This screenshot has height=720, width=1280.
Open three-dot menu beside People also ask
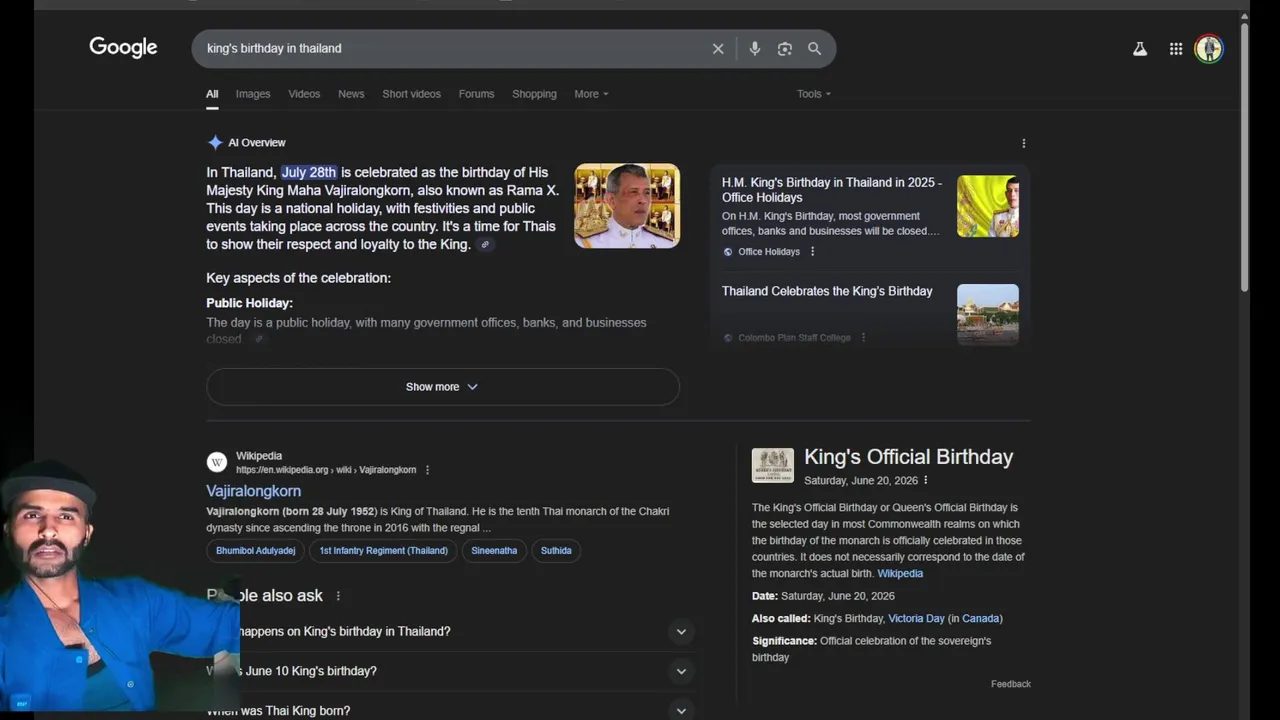[338, 596]
